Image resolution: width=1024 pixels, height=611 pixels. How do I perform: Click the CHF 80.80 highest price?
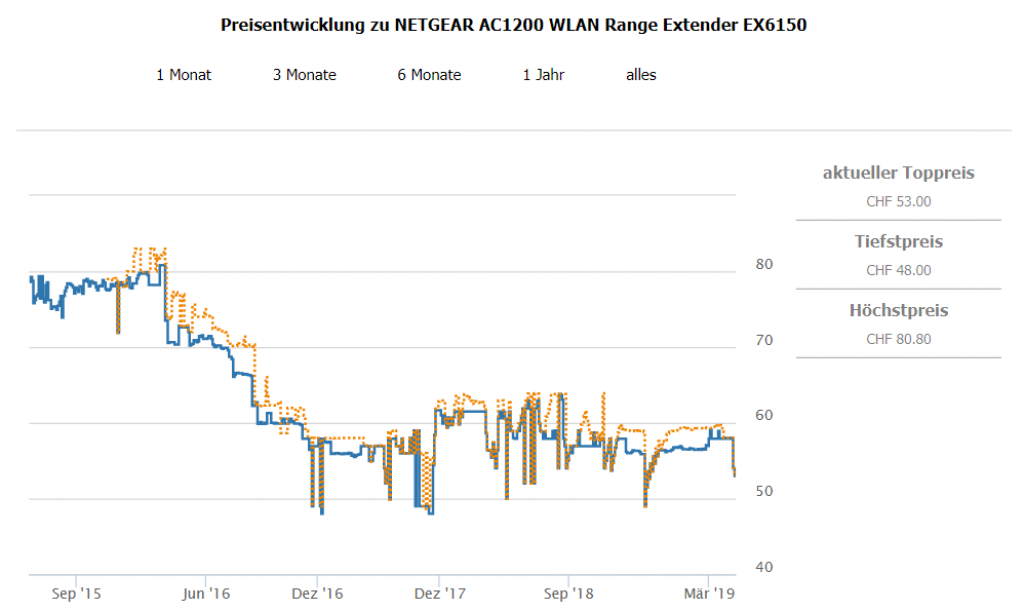[898, 339]
